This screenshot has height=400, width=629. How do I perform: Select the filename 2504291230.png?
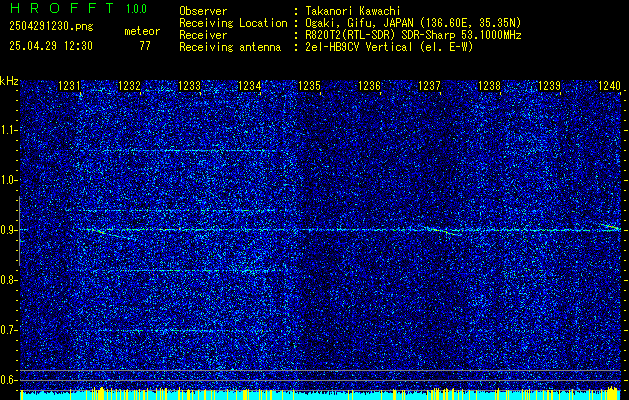coord(51,26)
